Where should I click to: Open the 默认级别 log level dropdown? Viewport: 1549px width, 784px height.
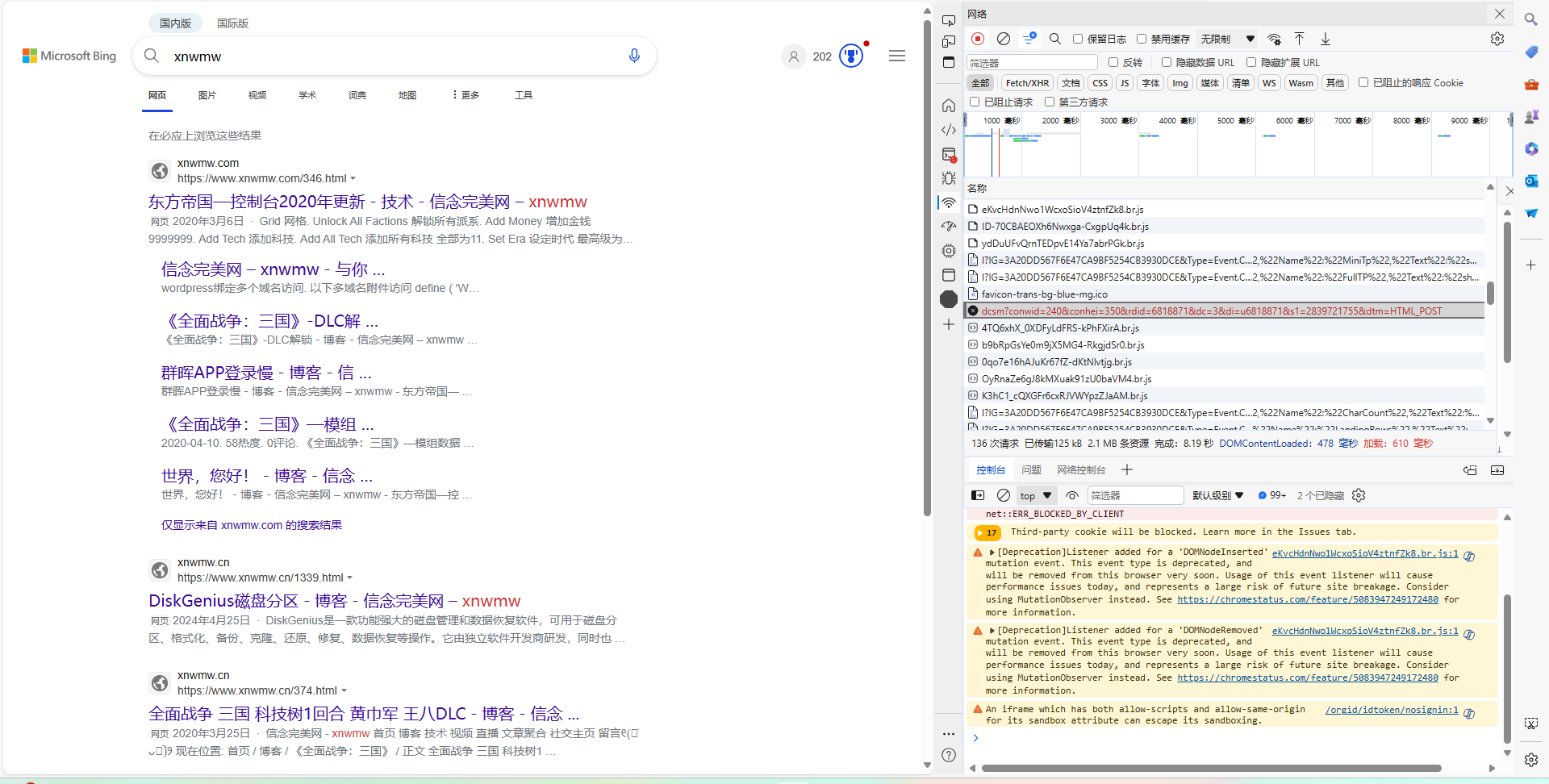click(1218, 495)
